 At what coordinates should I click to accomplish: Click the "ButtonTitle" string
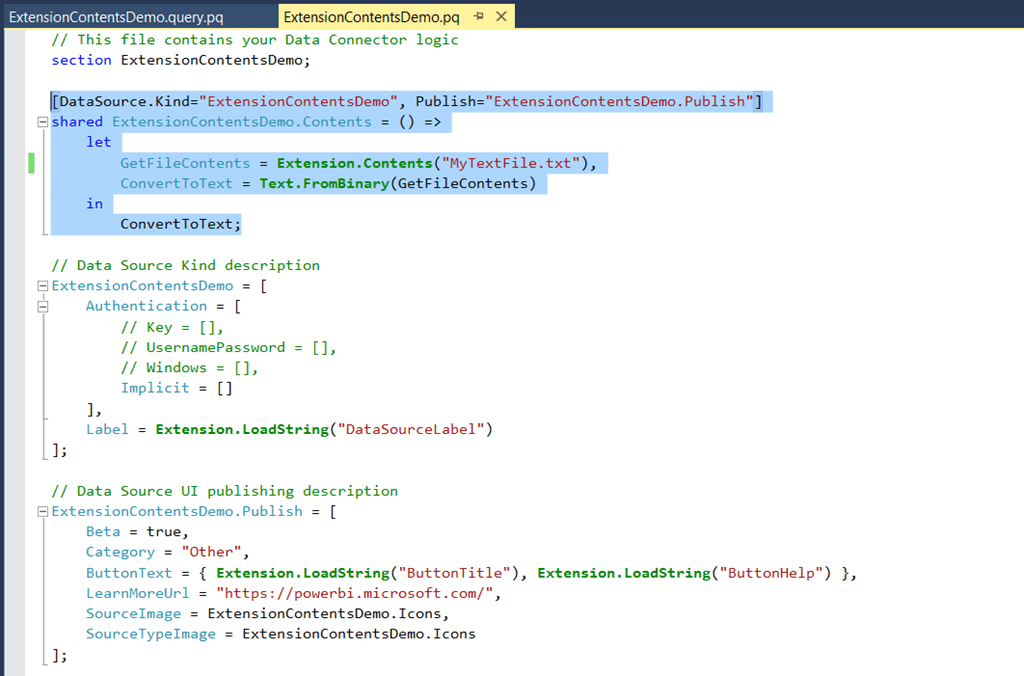pos(454,573)
